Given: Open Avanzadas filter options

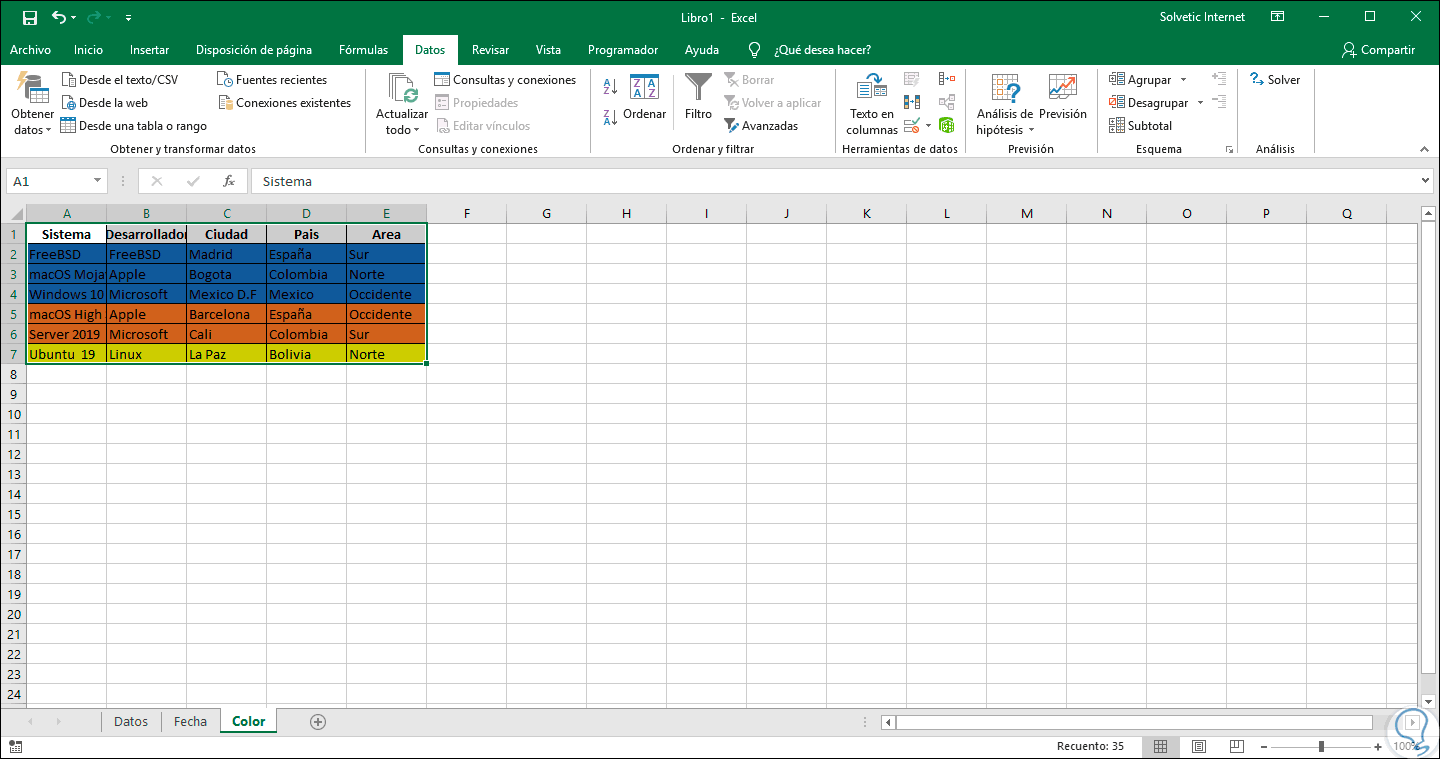Looking at the screenshot, I should point(761,126).
